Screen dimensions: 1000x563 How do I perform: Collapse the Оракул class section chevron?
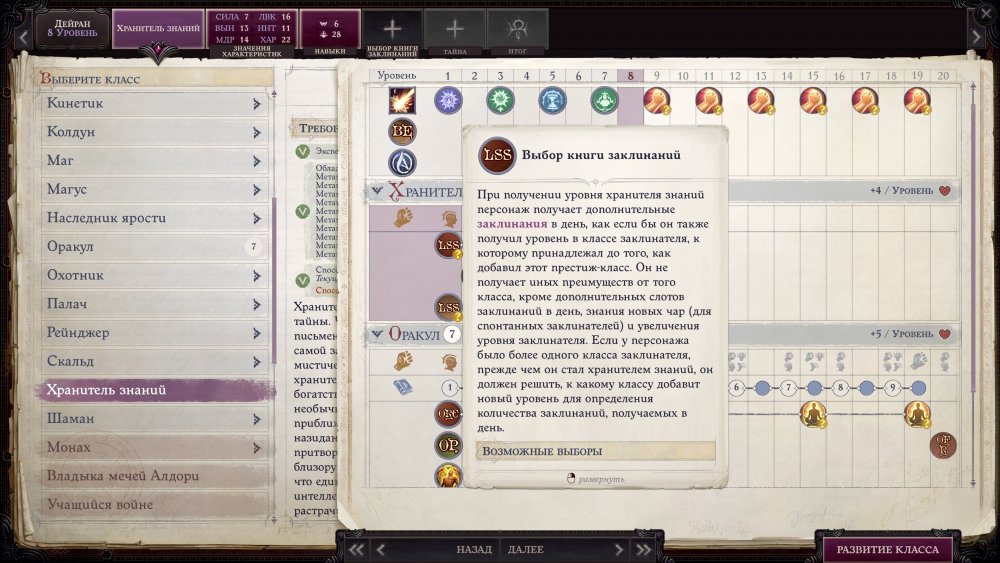[376, 334]
